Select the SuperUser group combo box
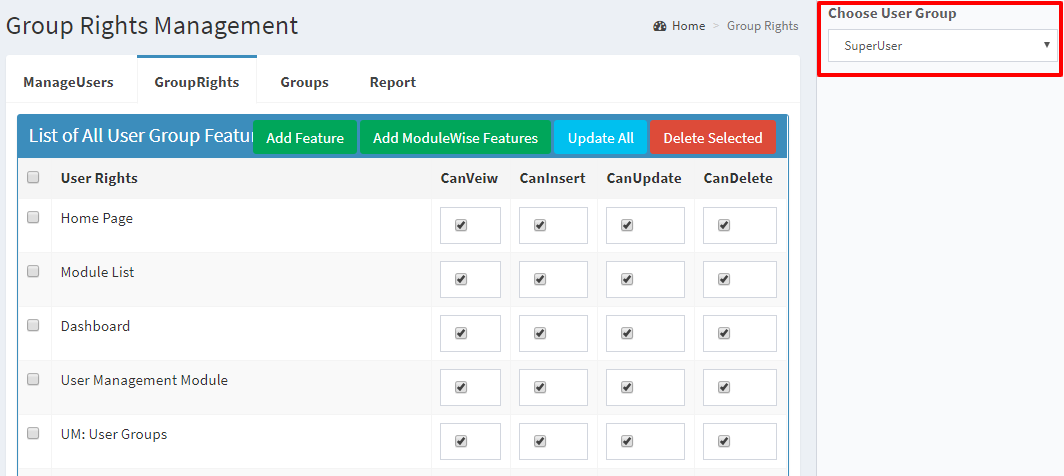 [943, 45]
